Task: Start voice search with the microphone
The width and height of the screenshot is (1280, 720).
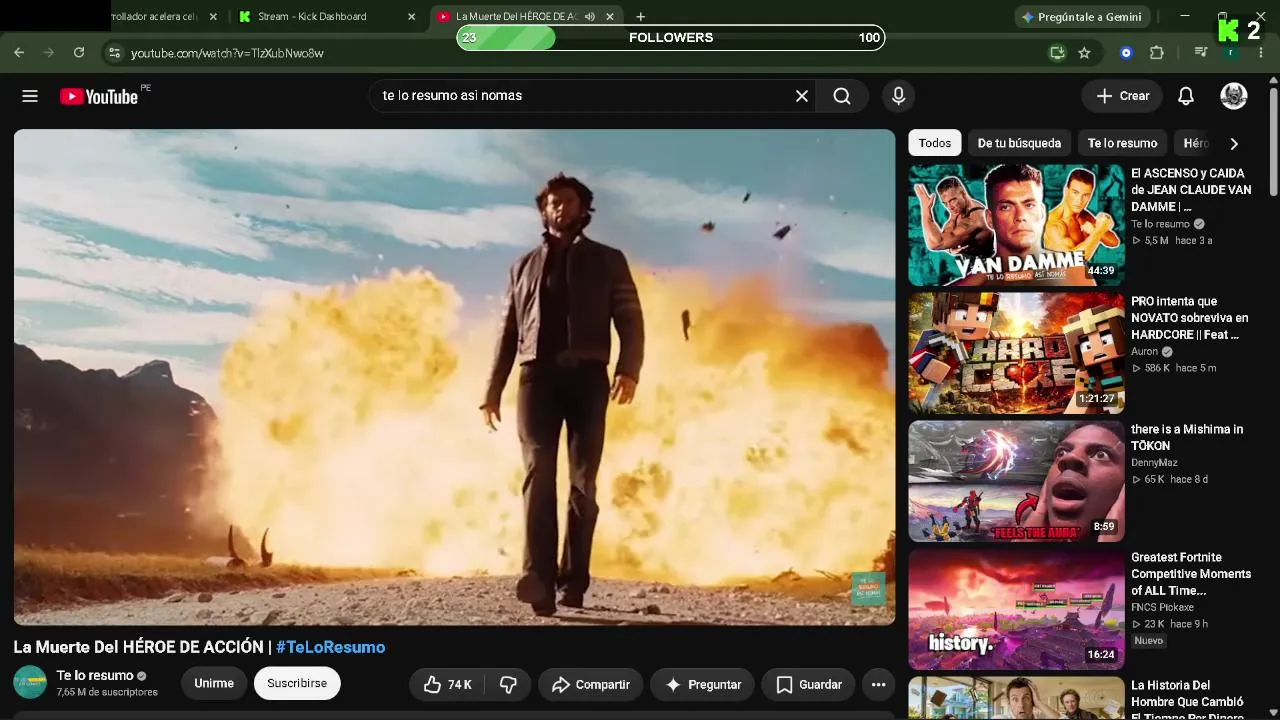Action: (x=899, y=96)
